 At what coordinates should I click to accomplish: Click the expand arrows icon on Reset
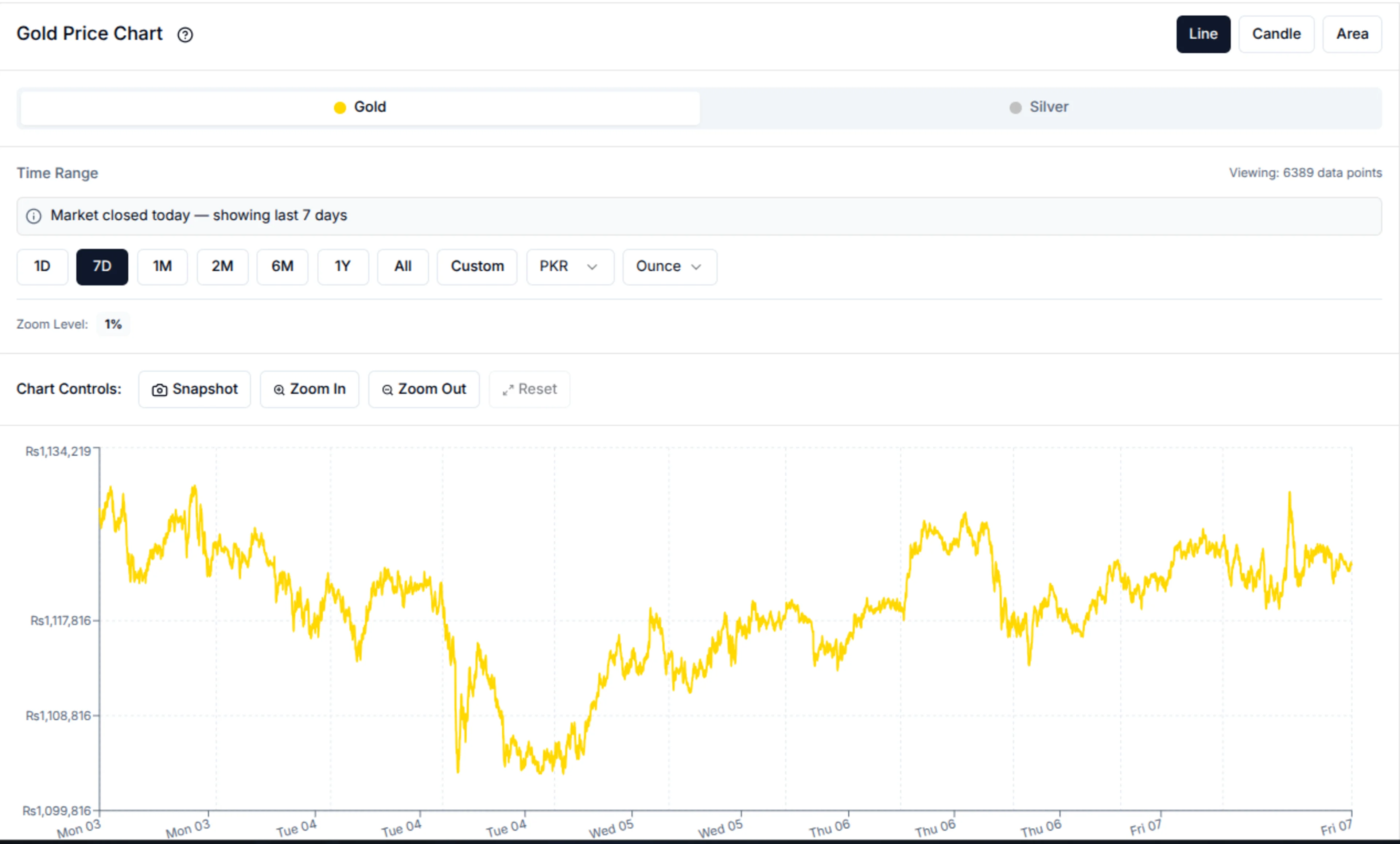(x=508, y=390)
